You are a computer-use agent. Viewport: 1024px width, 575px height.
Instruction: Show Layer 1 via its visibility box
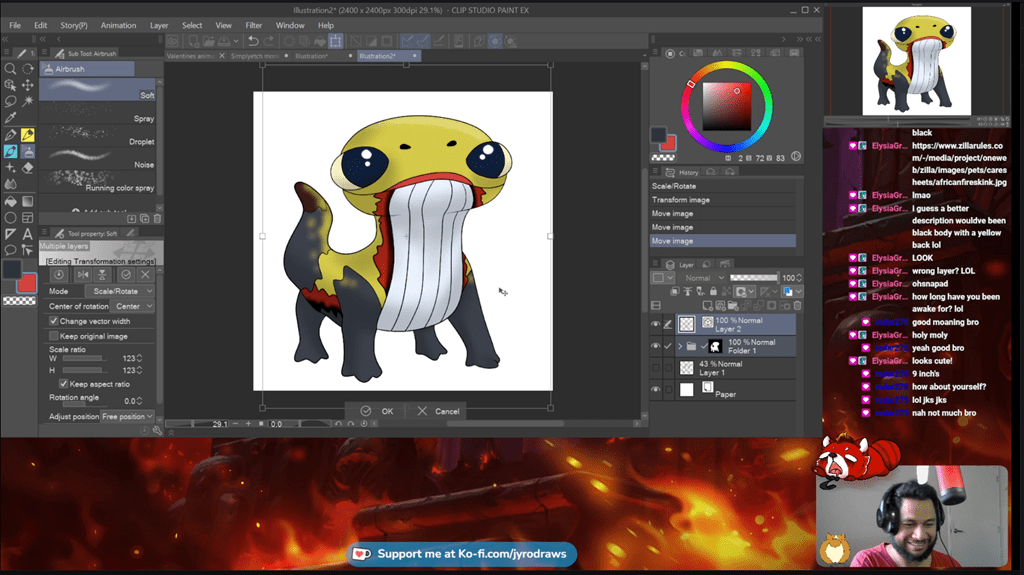point(656,368)
